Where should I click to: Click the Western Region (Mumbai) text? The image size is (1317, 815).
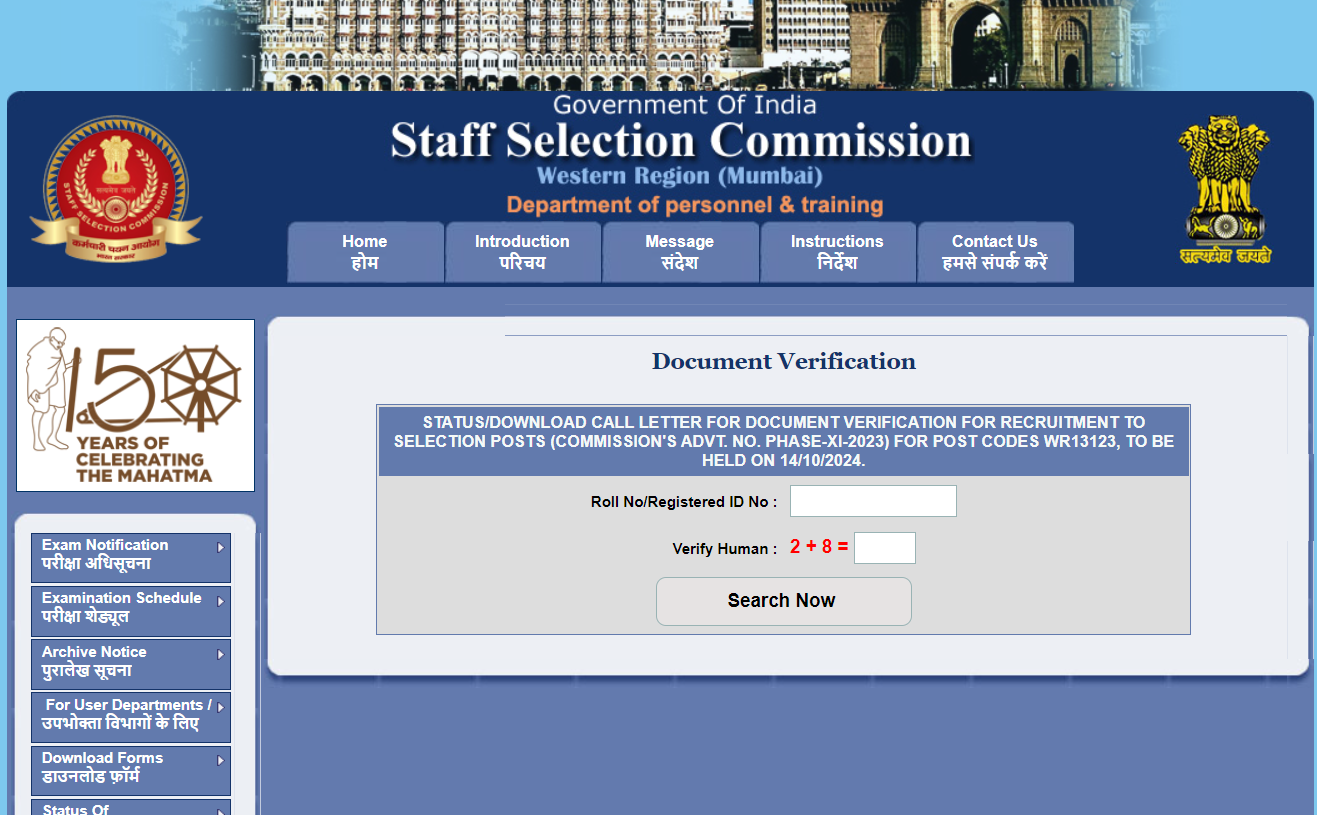point(680,177)
